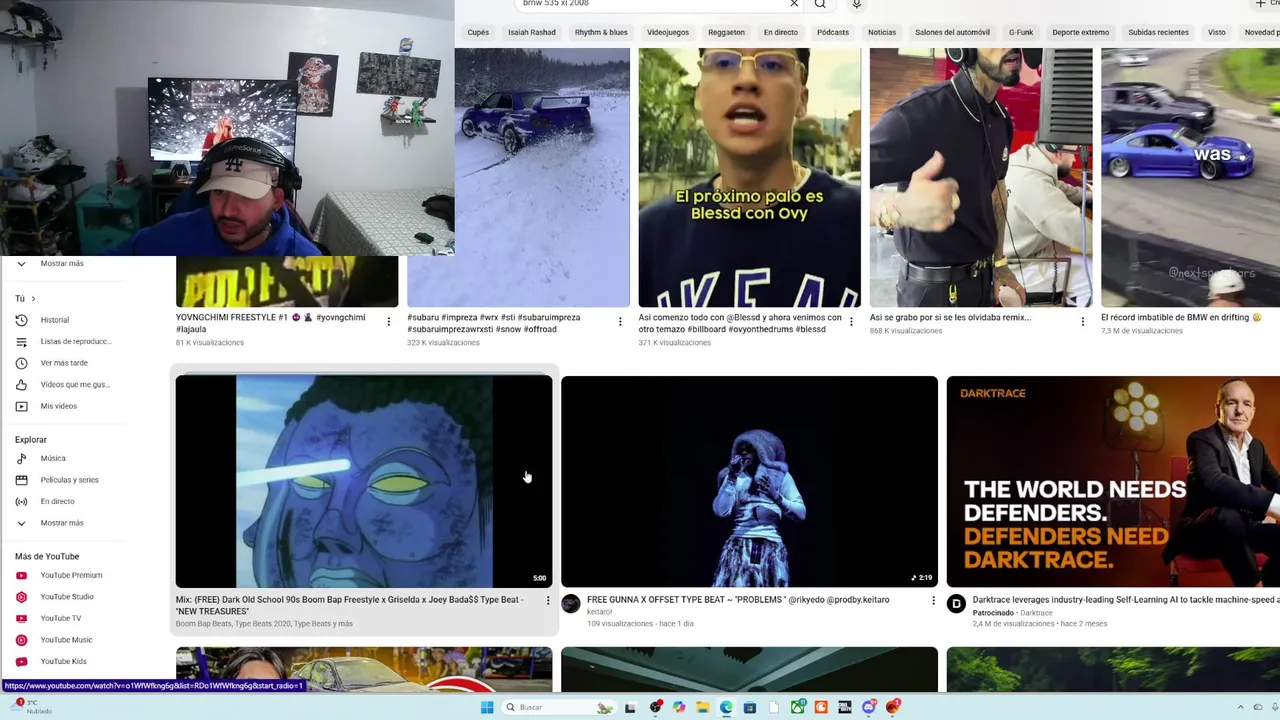Filter by Rhythm & blues chip
The height and width of the screenshot is (720, 1280).
[601, 32]
